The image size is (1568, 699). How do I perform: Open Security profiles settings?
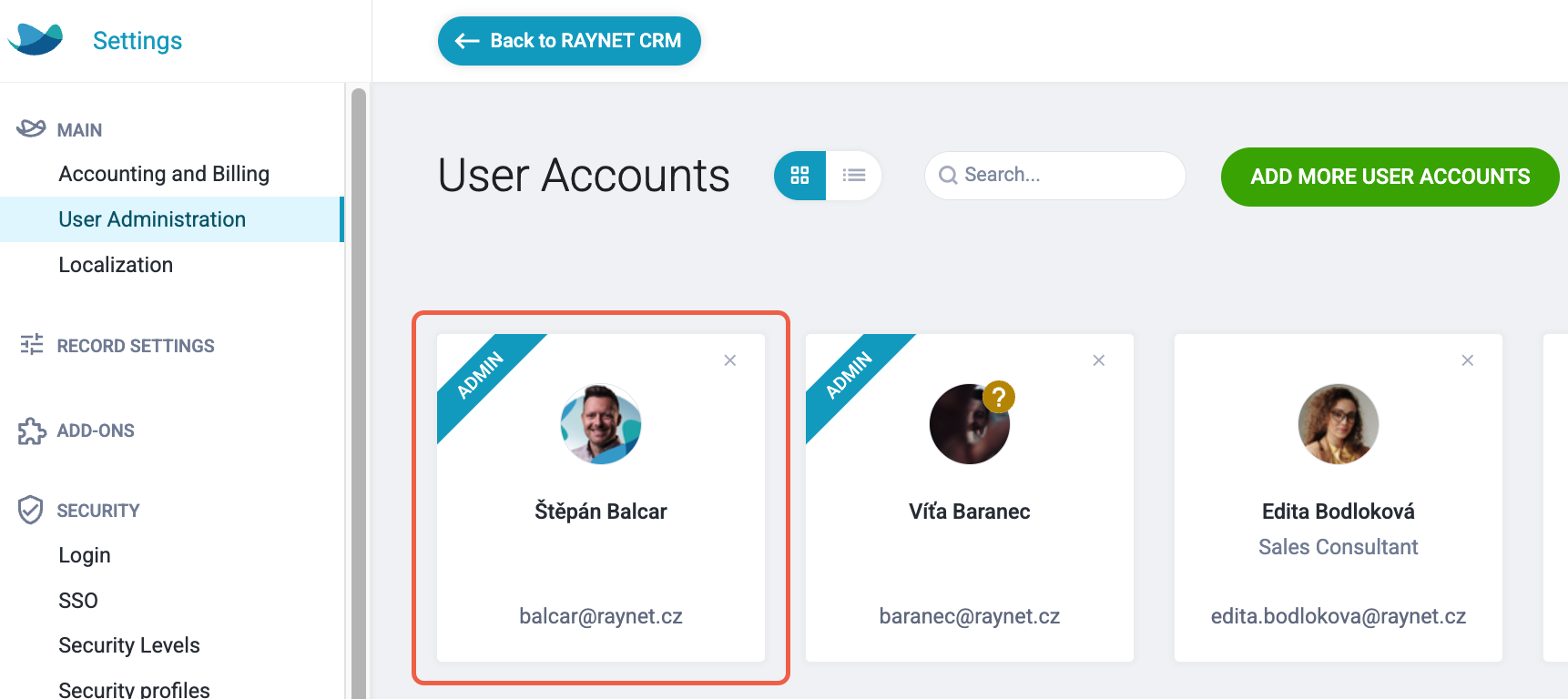135,689
